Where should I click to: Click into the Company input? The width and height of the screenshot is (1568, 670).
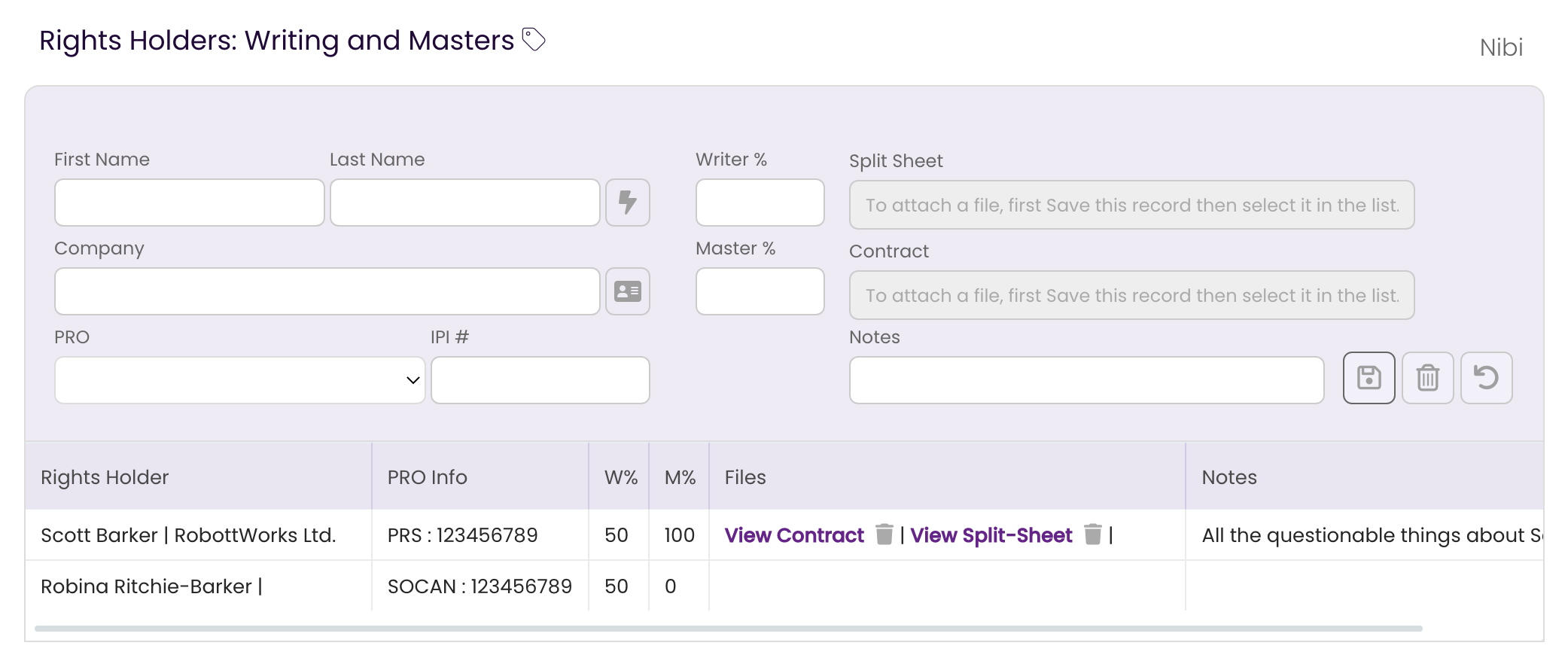click(327, 291)
